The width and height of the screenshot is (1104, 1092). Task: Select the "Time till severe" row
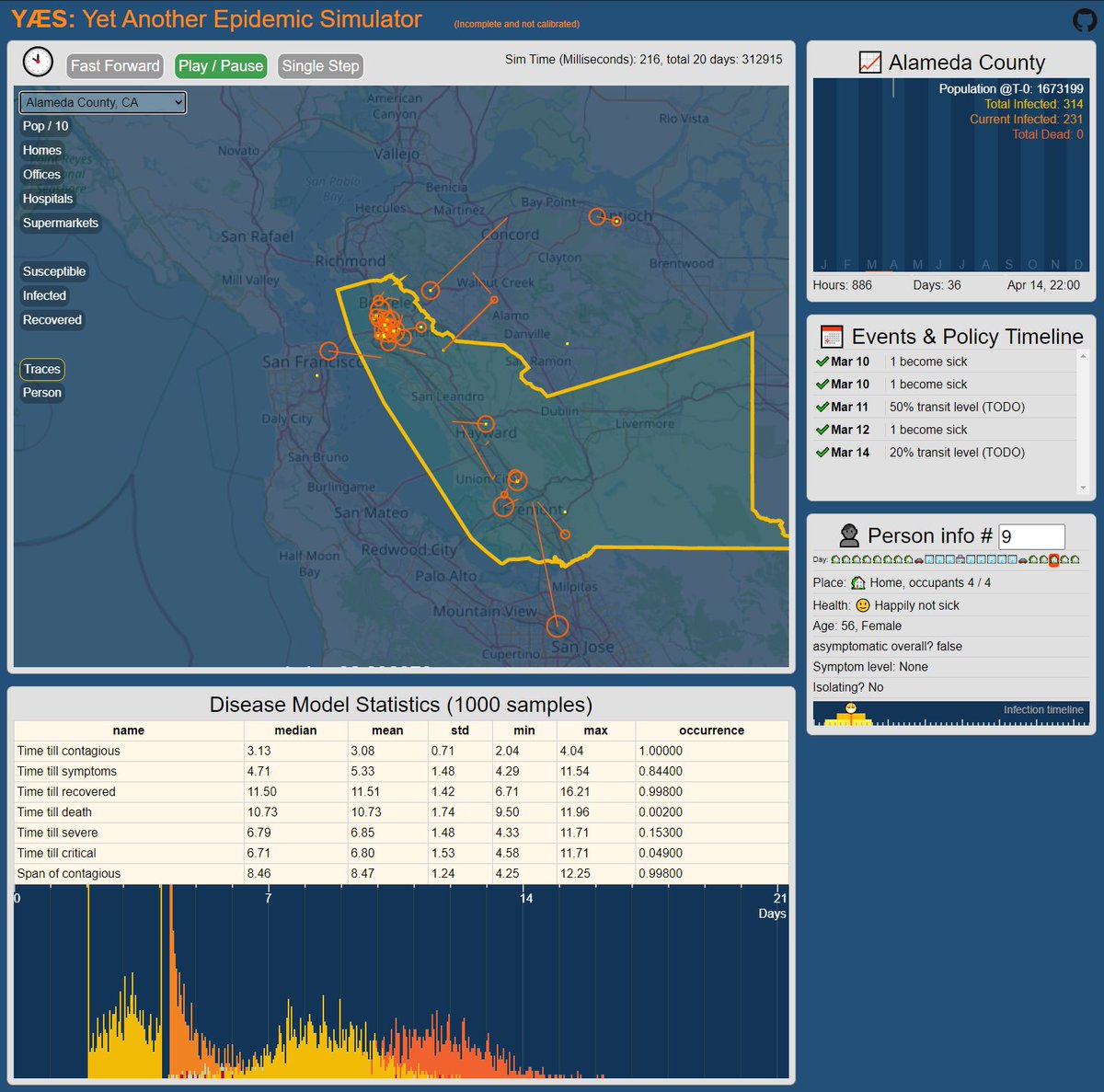[x=401, y=833]
